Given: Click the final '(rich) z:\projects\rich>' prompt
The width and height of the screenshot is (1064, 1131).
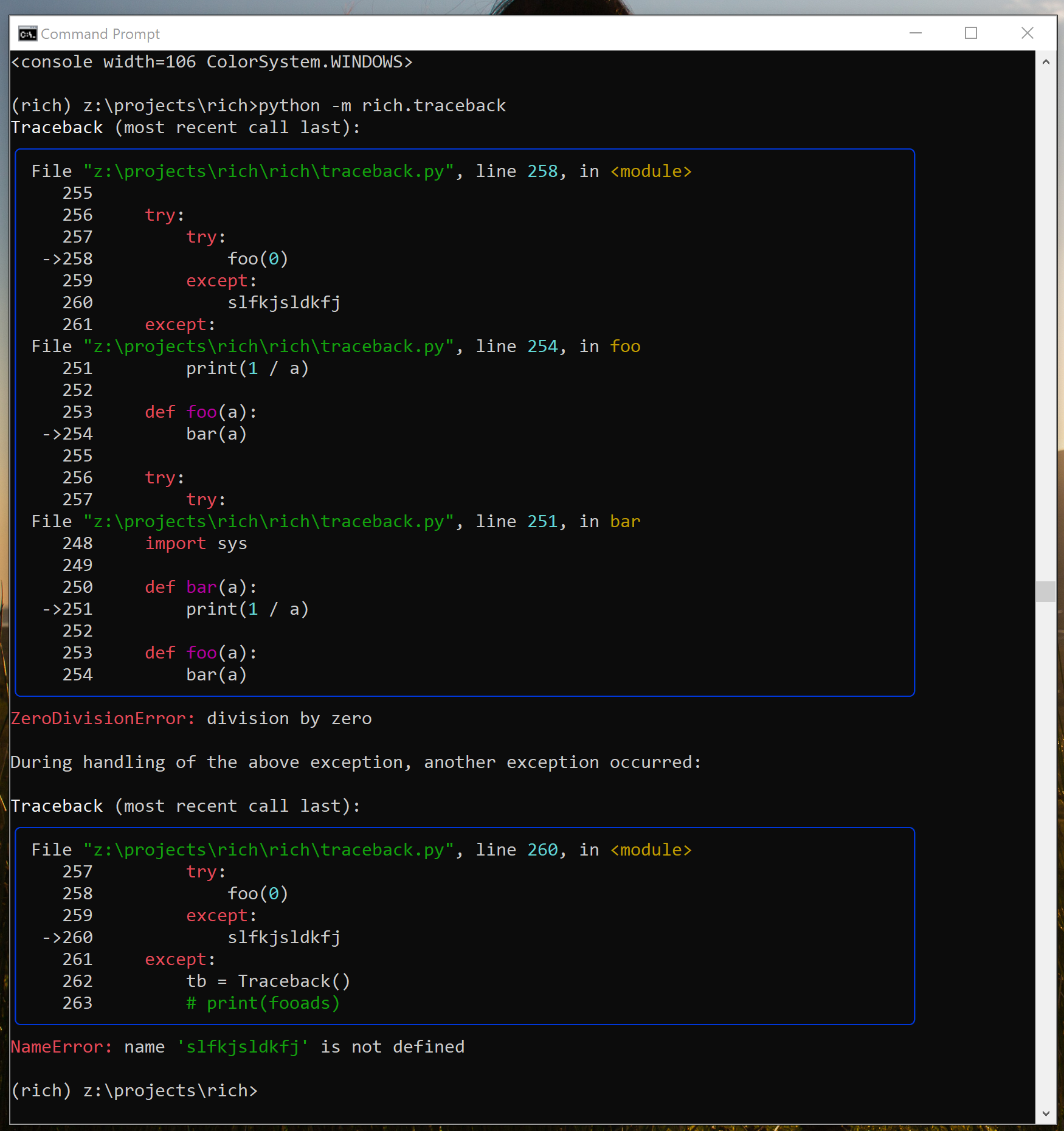Looking at the screenshot, I should (134, 1091).
